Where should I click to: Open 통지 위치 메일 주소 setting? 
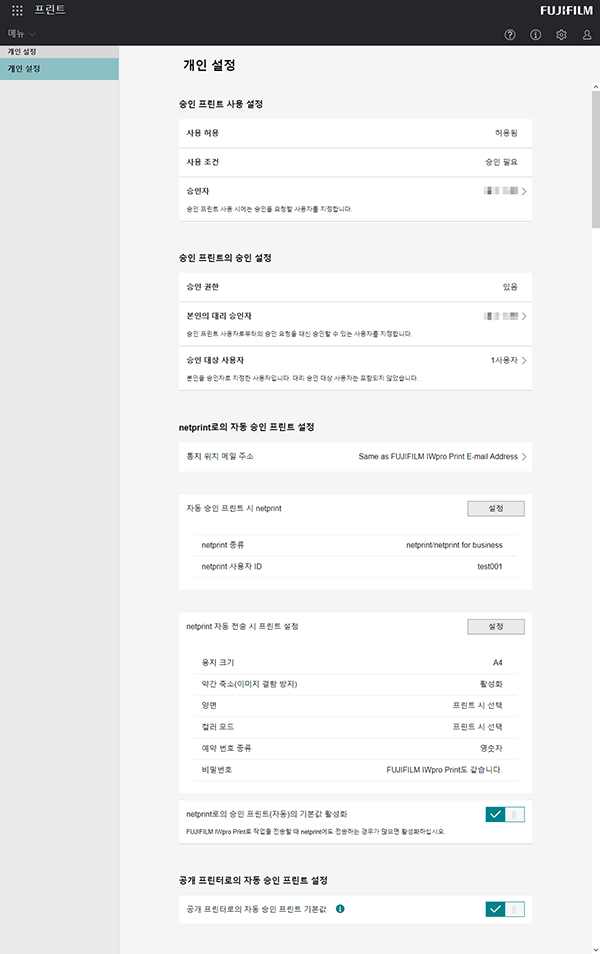(x=523, y=456)
